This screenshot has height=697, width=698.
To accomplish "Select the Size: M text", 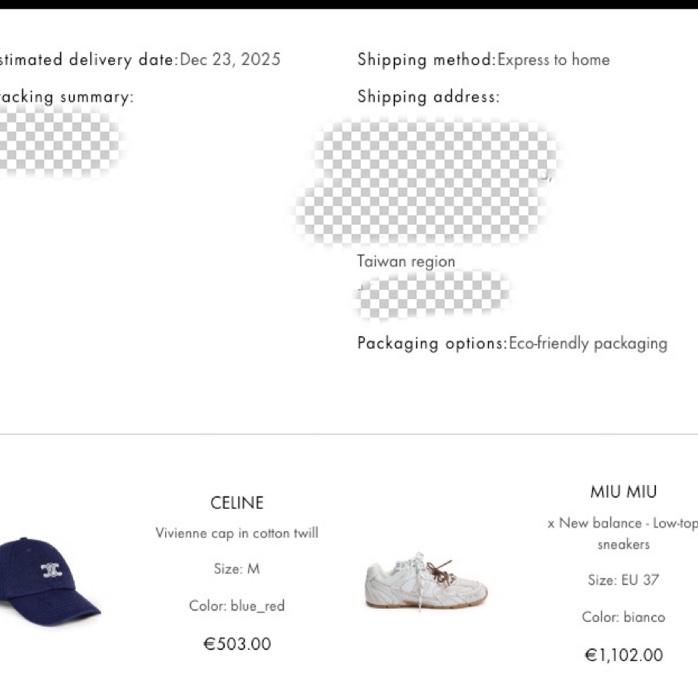I will point(237,569).
